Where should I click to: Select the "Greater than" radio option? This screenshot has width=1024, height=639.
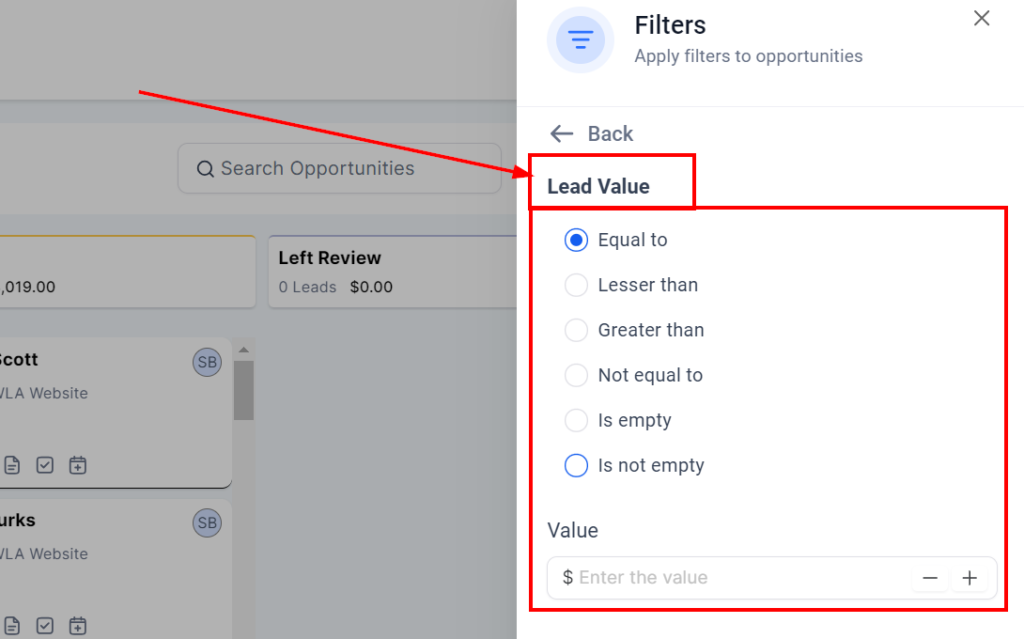pos(576,330)
